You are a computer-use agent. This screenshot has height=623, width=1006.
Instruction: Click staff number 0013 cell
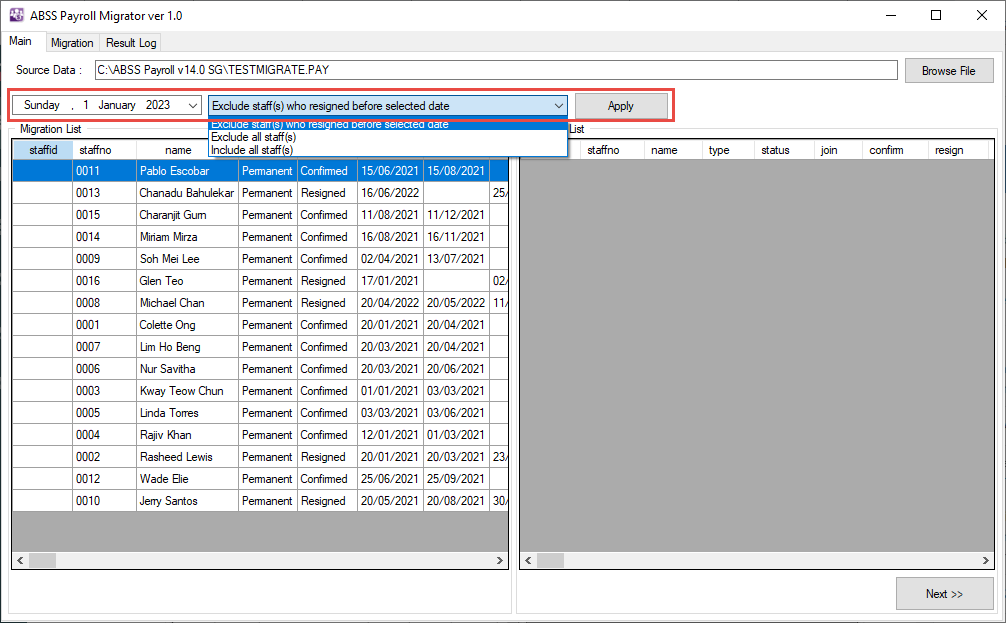(104, 192)
